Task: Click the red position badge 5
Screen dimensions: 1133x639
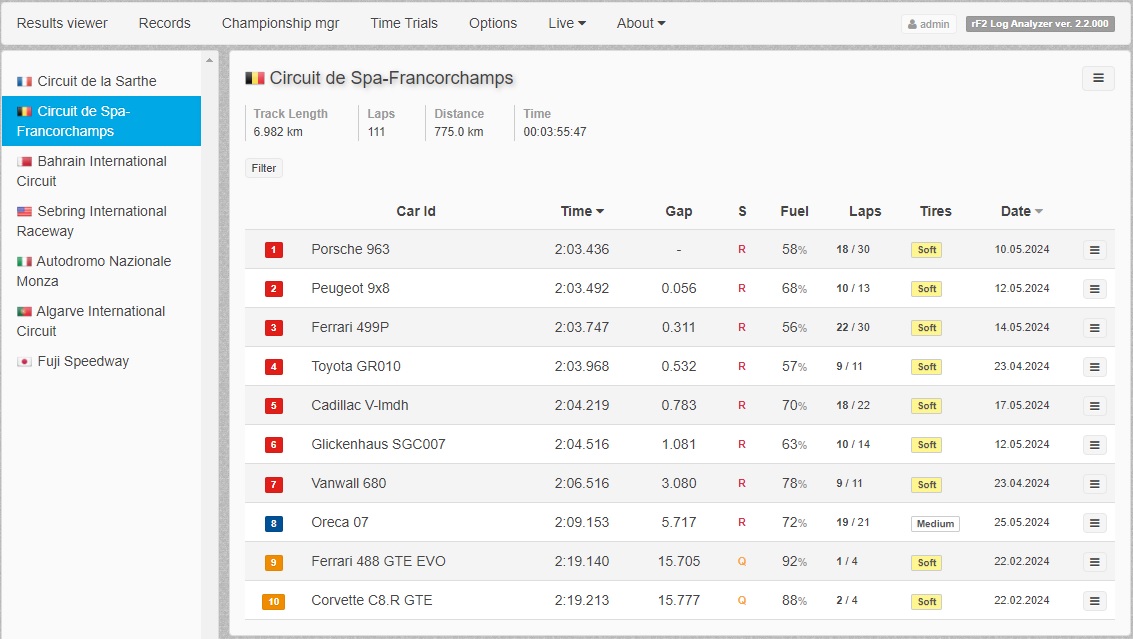Action: pyautogui.click(x=274, y=406)
